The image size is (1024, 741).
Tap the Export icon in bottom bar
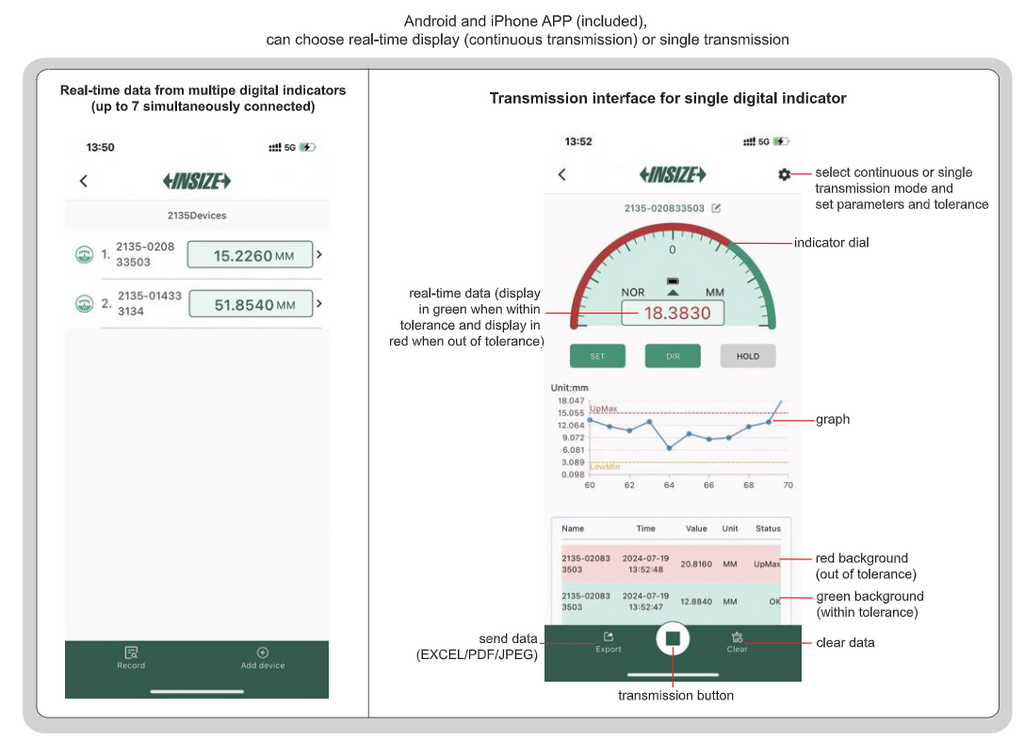[608, 637]
